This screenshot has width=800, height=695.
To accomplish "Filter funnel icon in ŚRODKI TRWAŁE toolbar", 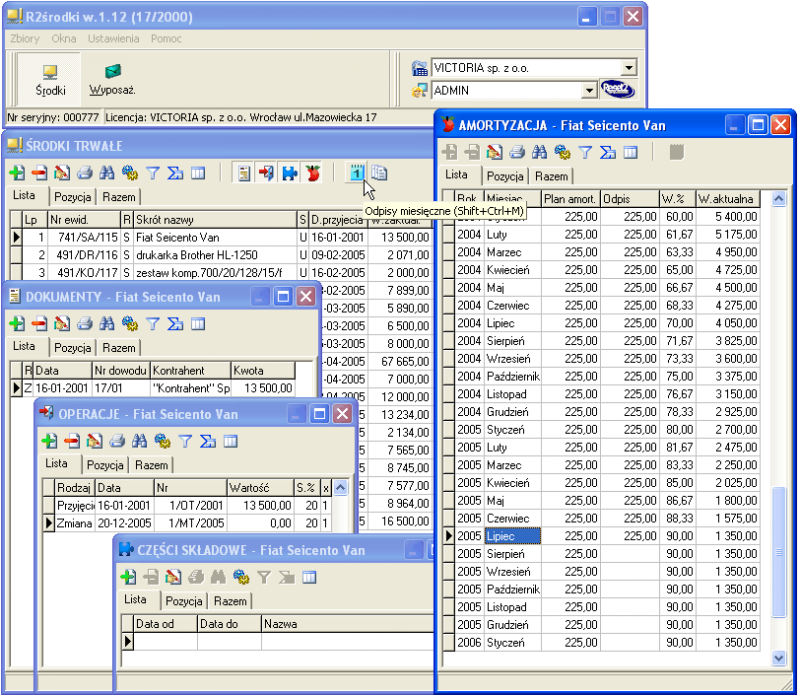I will tap(153, 173).
